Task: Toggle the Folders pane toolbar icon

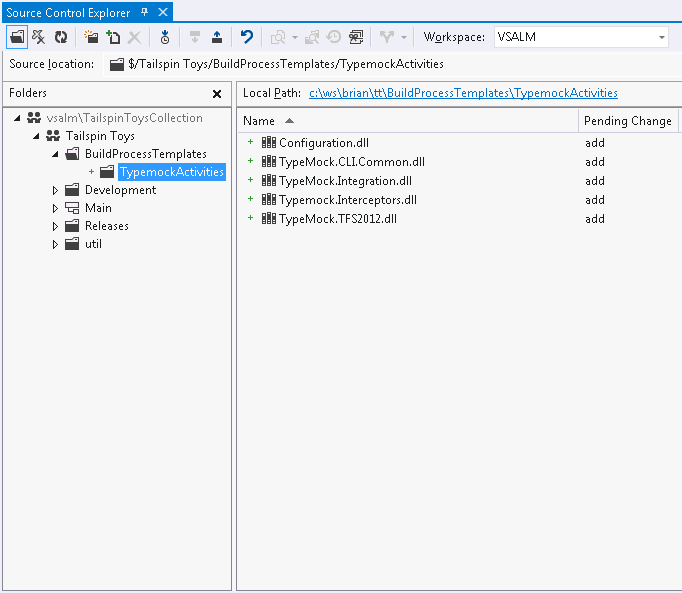Action: click(x=17, y=37)
